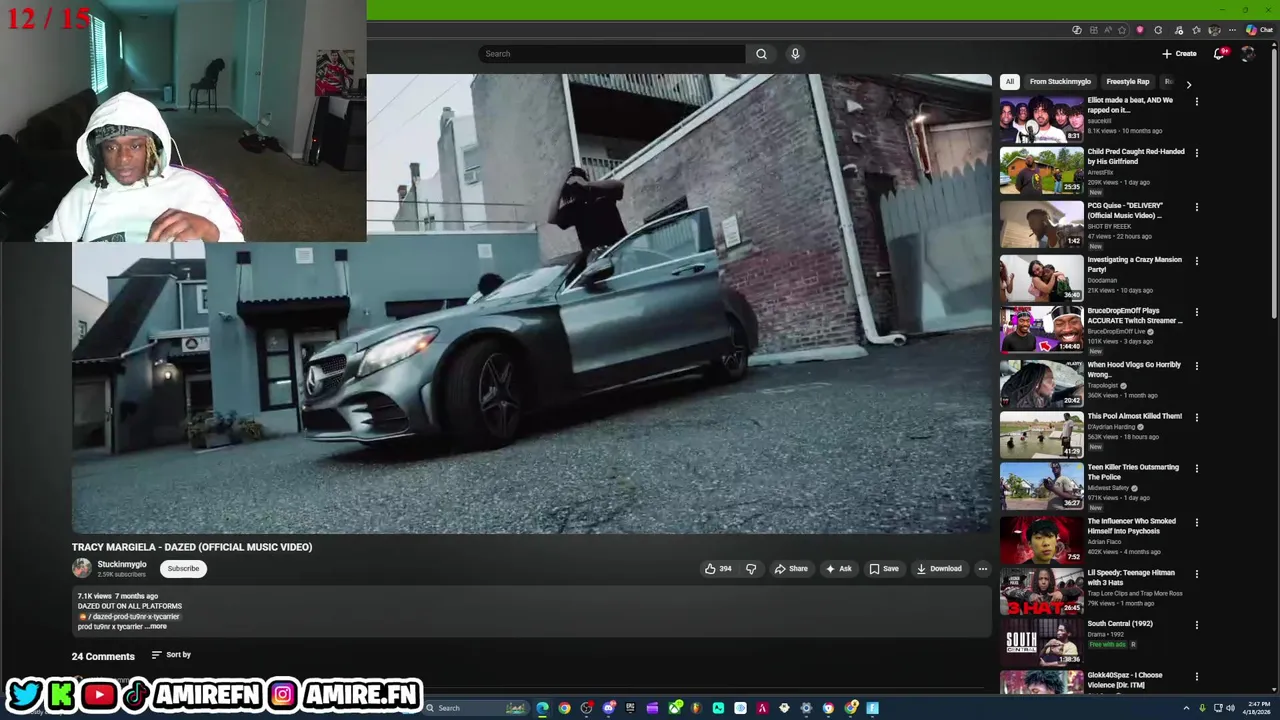Open the Ask AI button
Screen dimensions: 1280x720
click(x=838, y=569)
